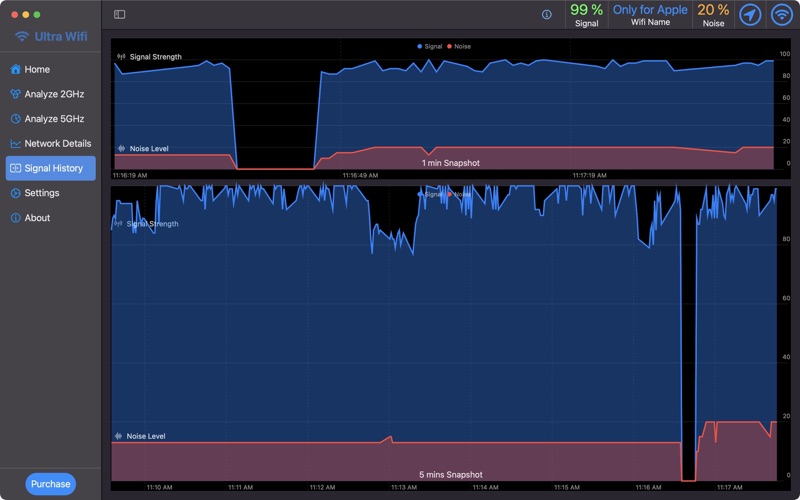Click the 5 mins Snapshot label

pos(451,475)
